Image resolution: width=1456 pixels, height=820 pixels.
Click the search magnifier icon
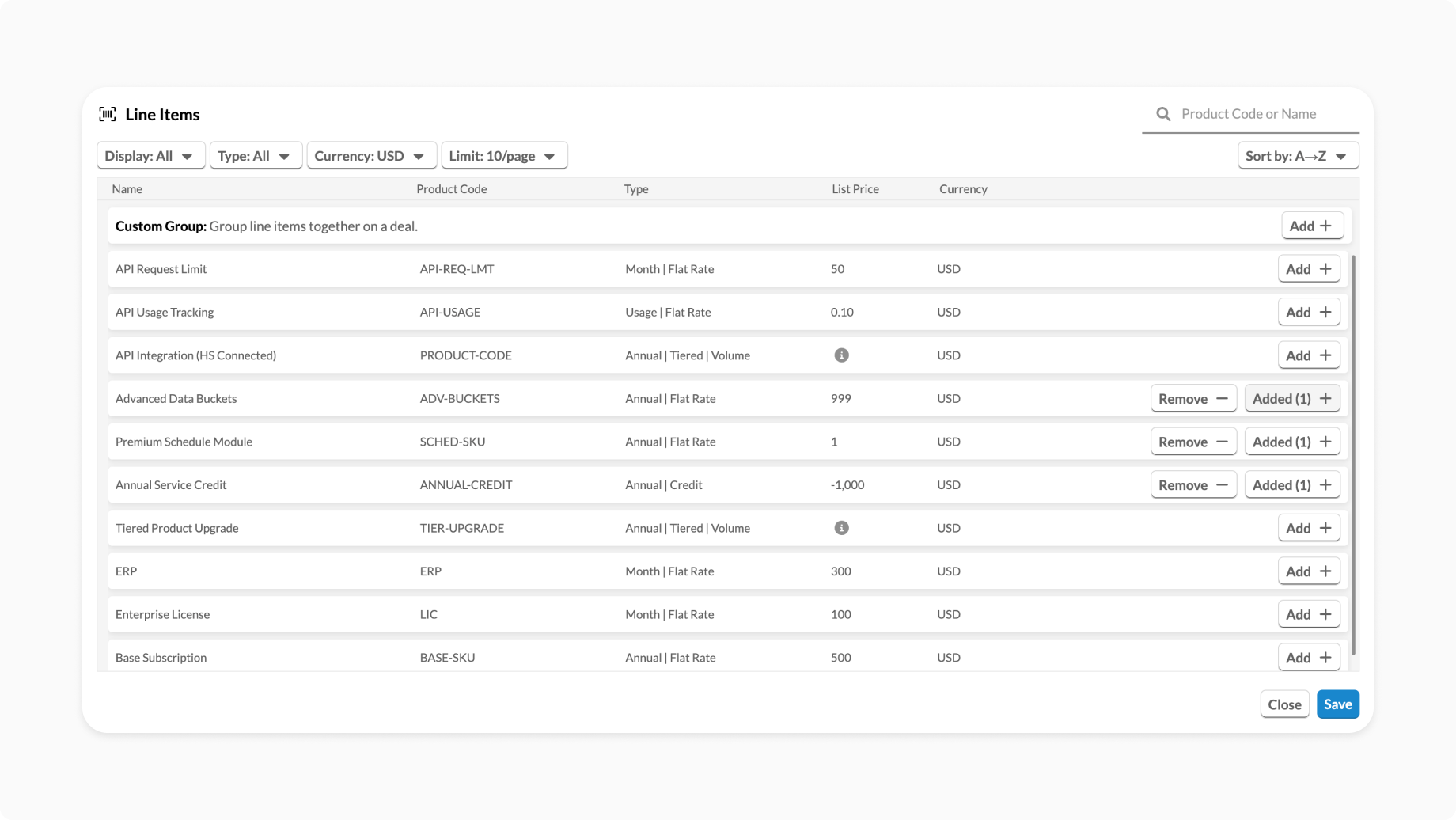click(x=1163, y=114)
